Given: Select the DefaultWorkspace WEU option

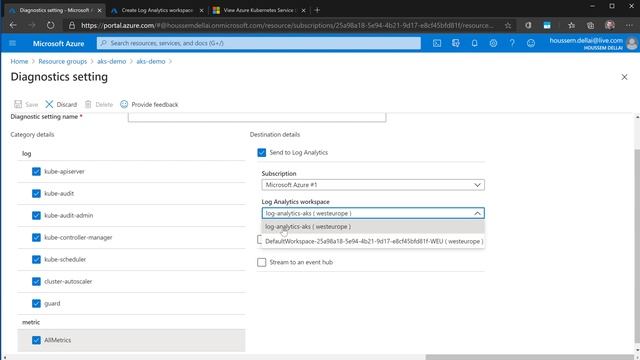Looking at the screenshot, I should 373,241.
